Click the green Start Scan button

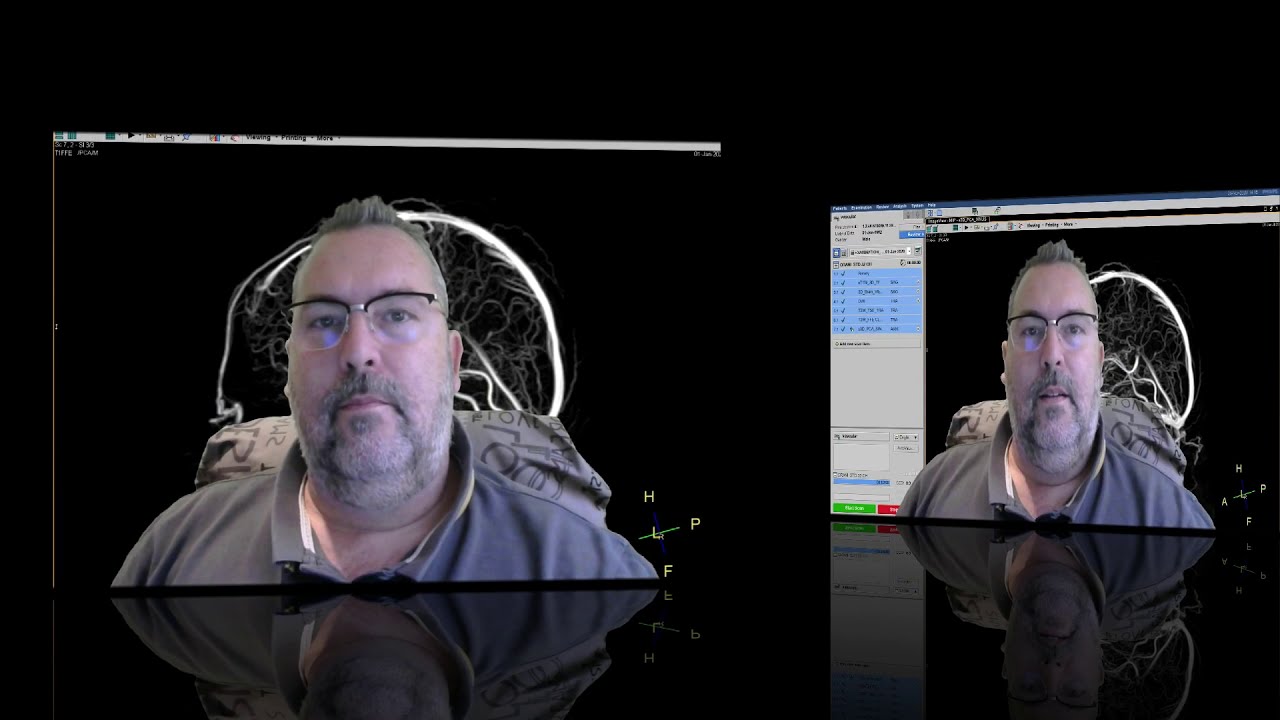[x=854, y=508]
